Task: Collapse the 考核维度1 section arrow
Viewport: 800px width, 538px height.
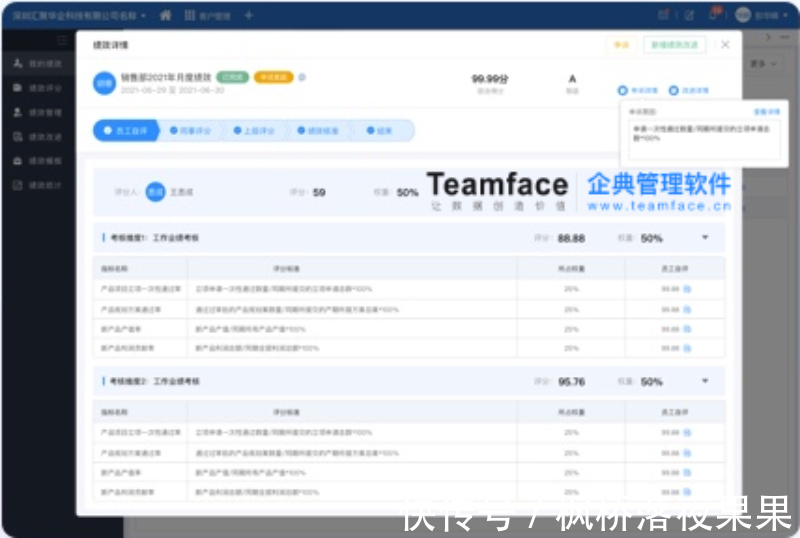Action: pos(705,237)
